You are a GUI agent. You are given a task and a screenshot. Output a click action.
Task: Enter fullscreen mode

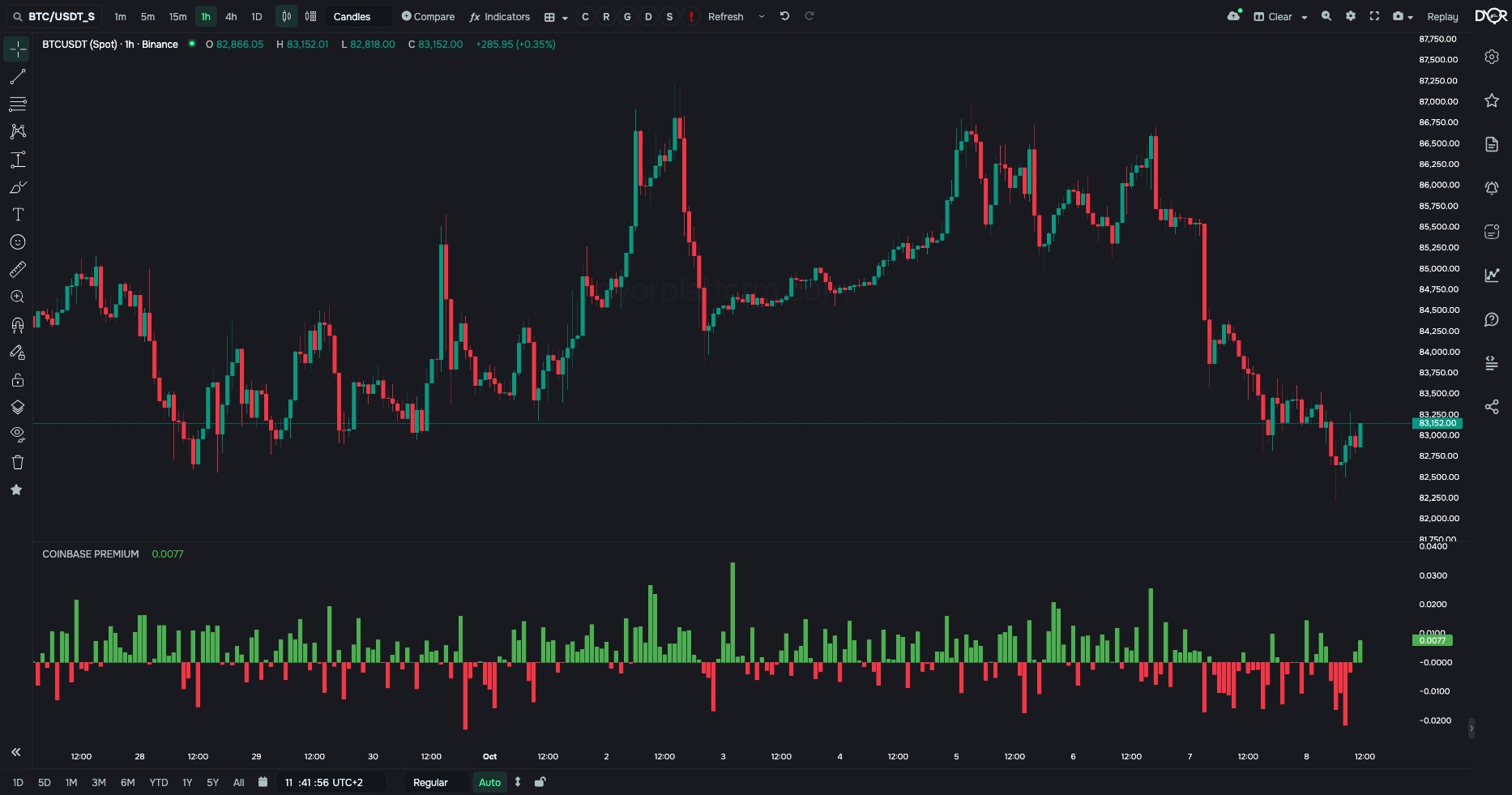pos(1374,16)
